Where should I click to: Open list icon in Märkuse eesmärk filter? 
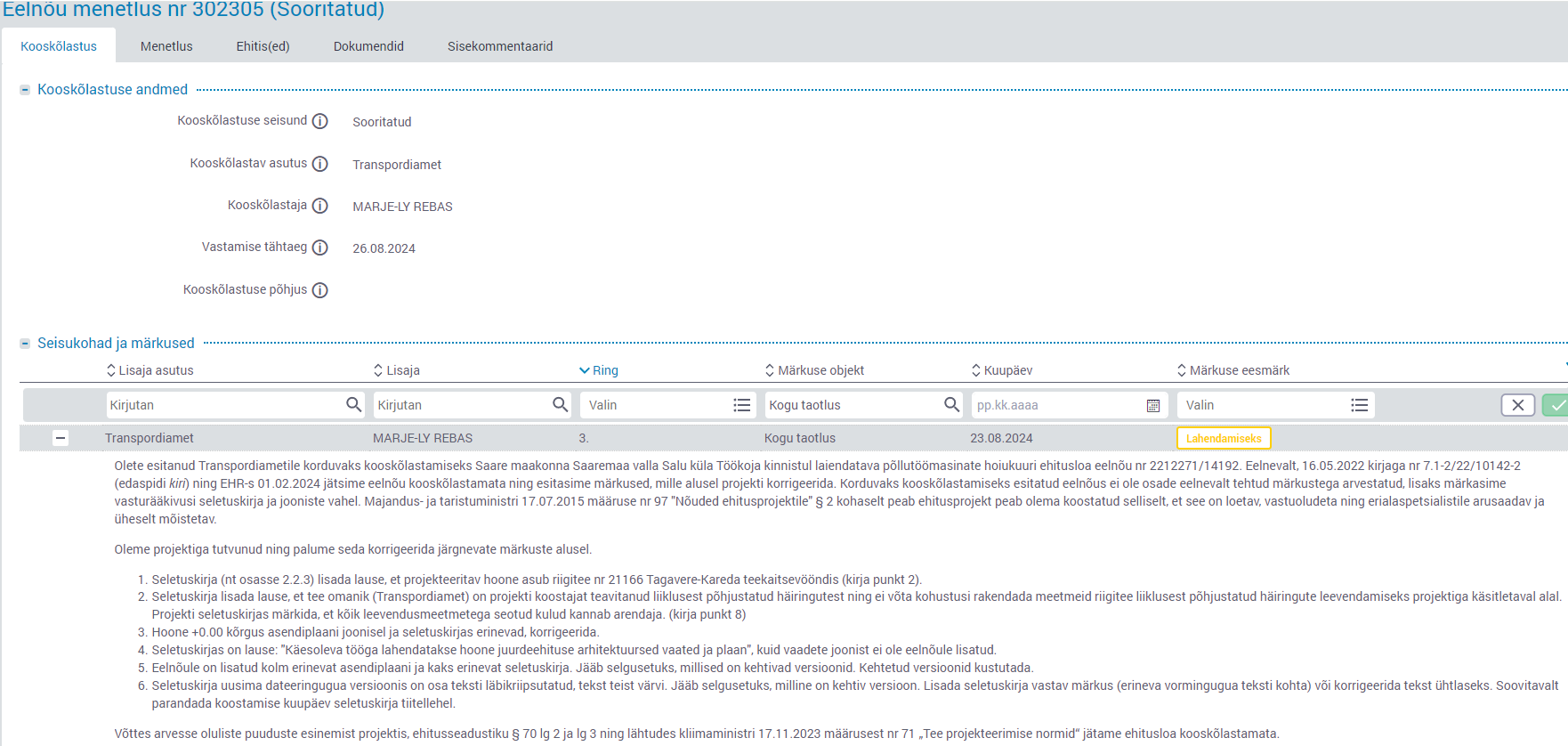(1359, 405)
